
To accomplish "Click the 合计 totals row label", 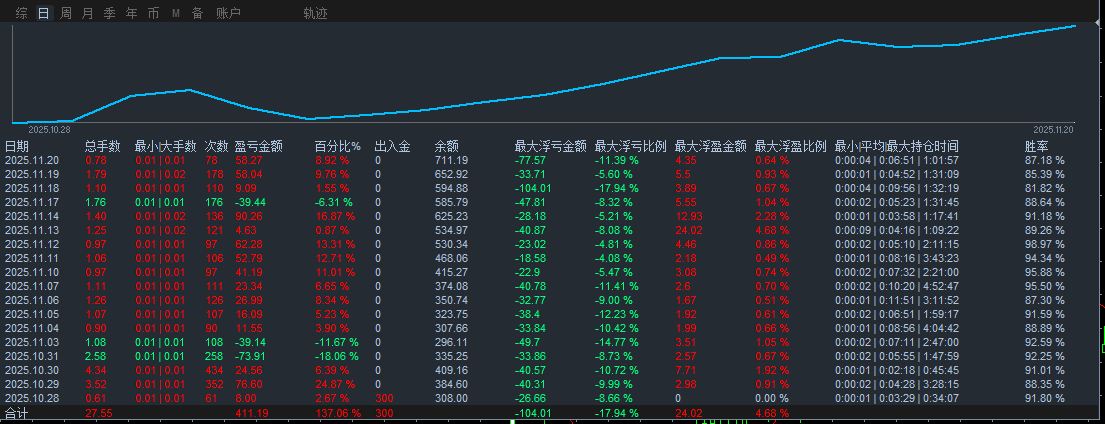I will [16, 413].
